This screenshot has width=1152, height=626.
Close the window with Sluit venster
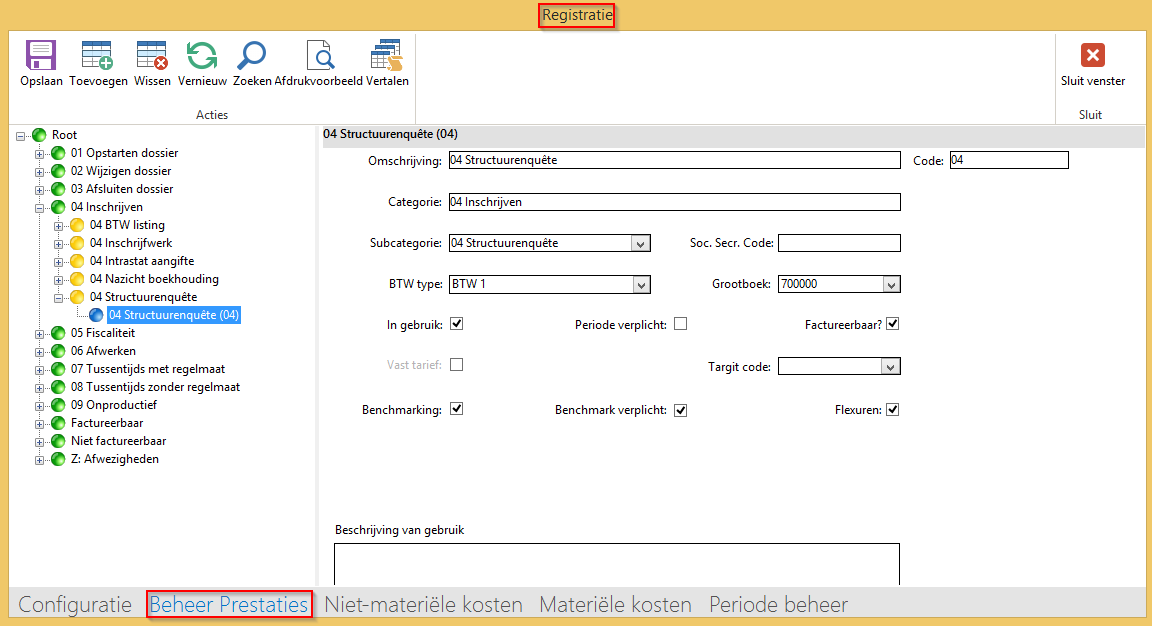(x=1092, y=56)
